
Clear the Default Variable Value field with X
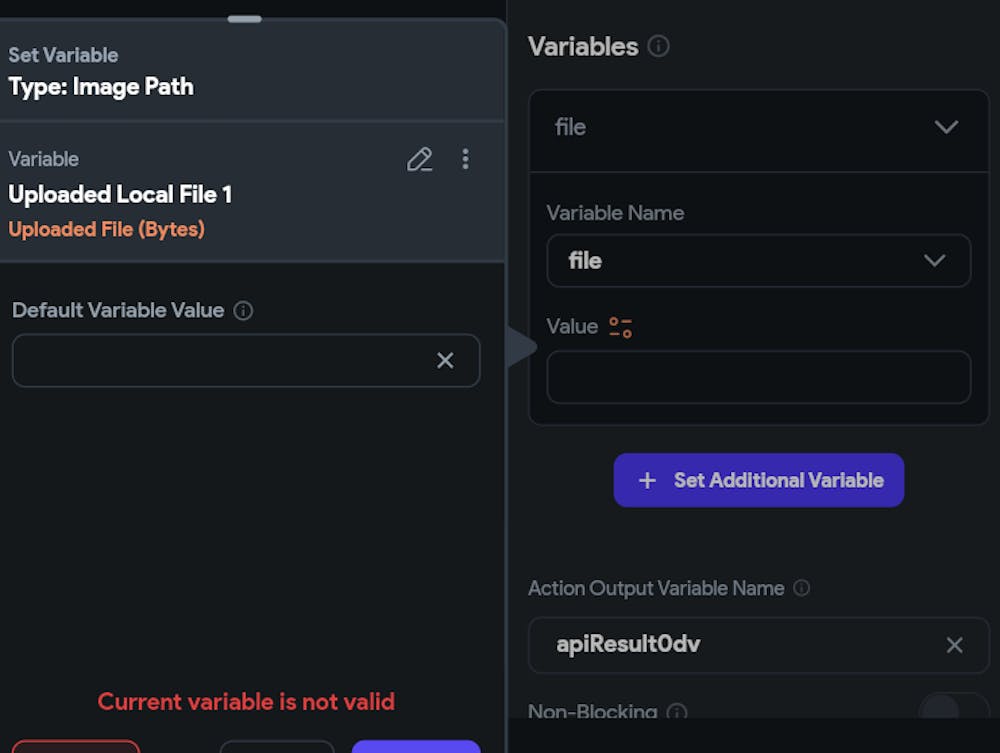pos(445,360)
